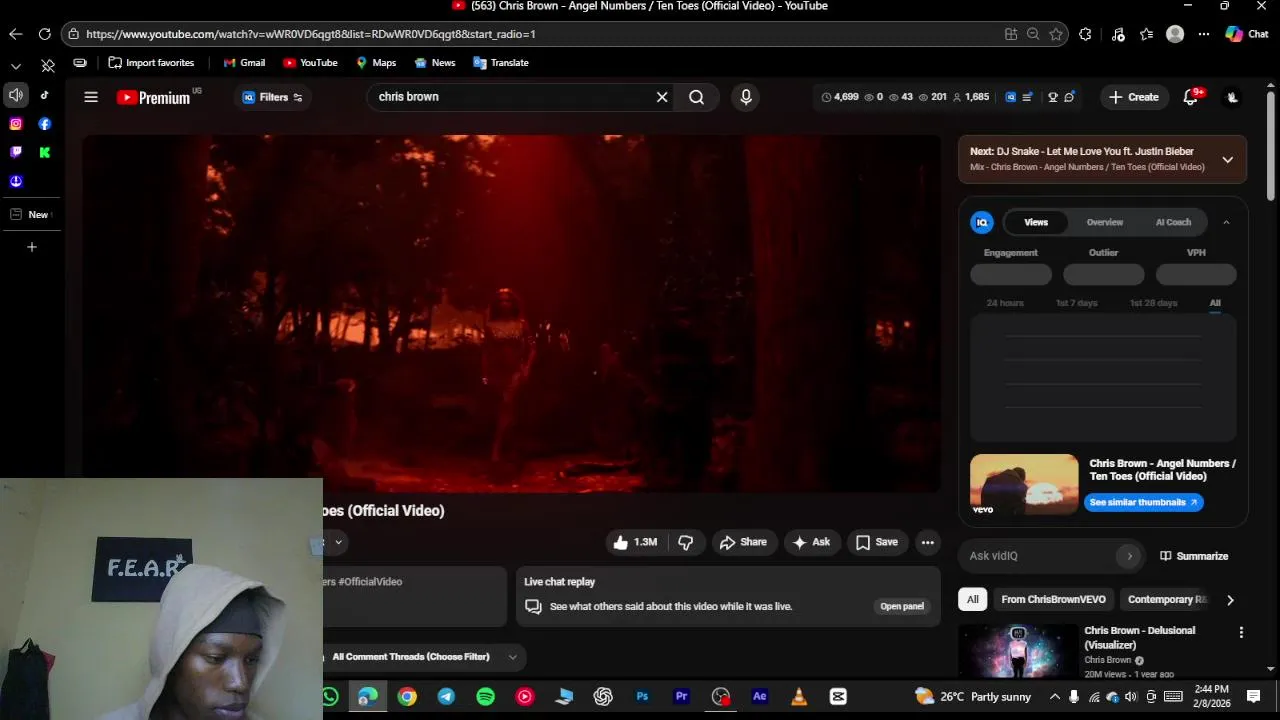Image resolution: width=1280 pixels, height=720 pixels.
Task: Click in the 'Ask vidIQ' input field
Action: pos(1040,556)
